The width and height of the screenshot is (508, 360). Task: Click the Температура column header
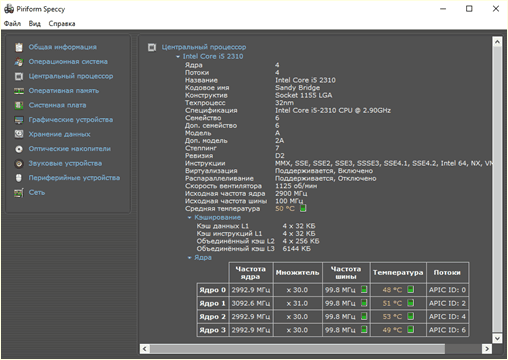[398, 273]
